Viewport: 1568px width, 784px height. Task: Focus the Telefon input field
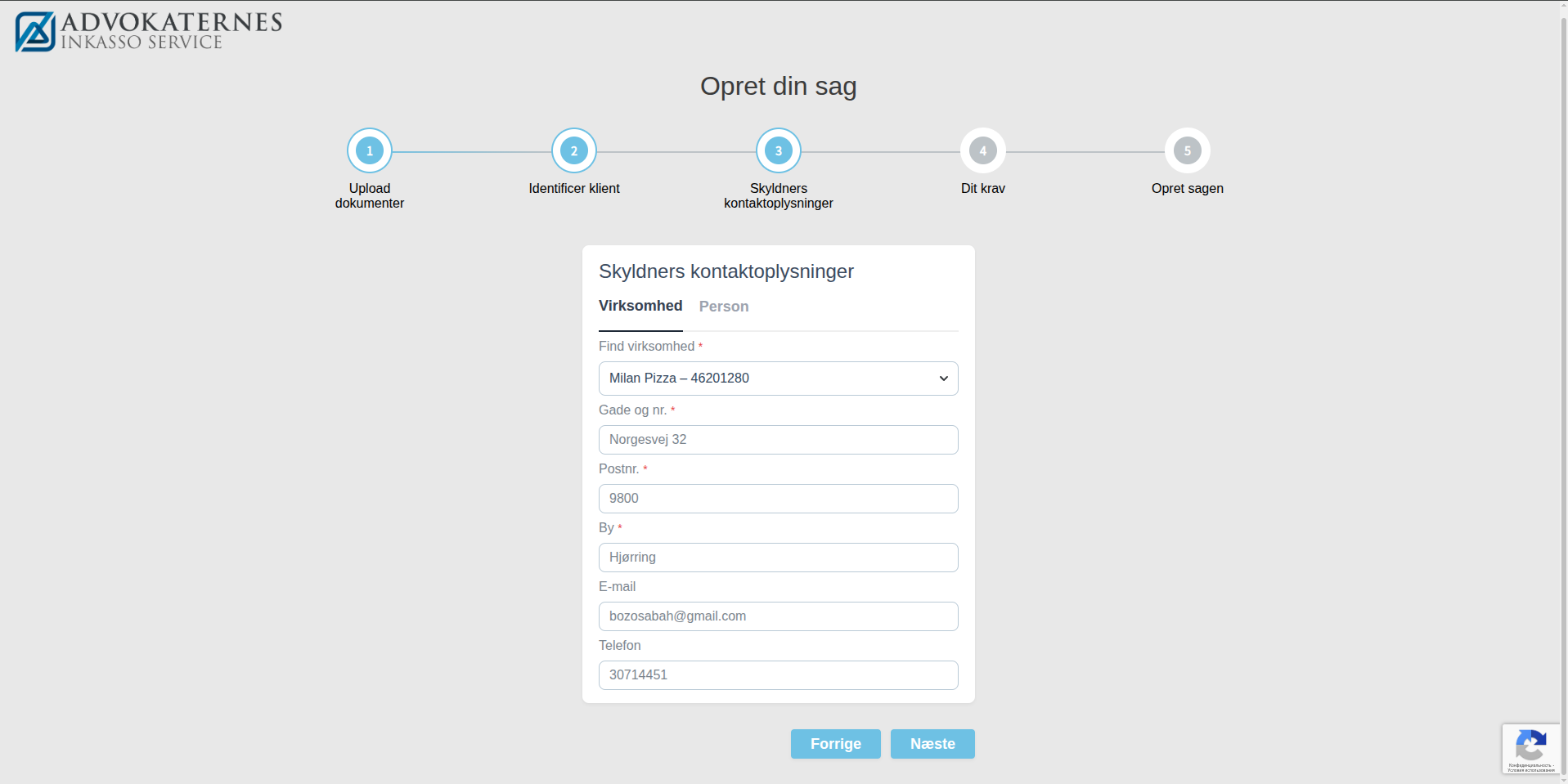777,675
